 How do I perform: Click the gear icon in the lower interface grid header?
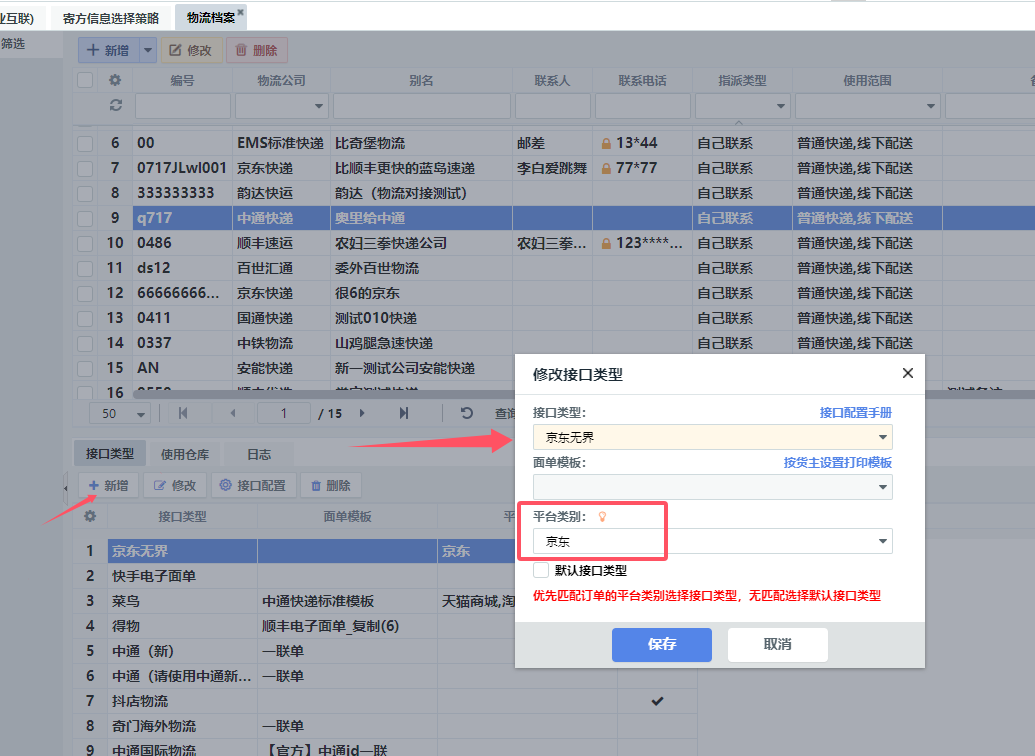click(x=90, y=516)
